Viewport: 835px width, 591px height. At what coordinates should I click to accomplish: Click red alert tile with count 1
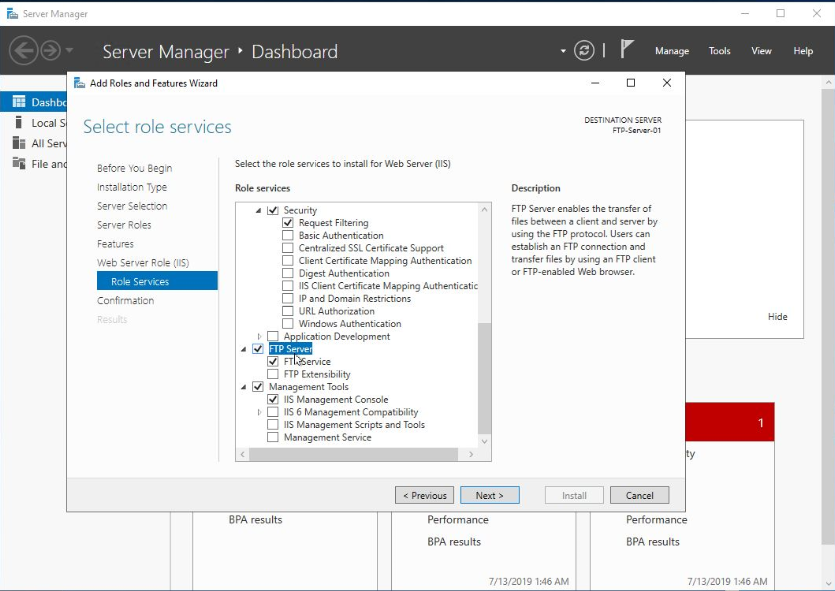(x=730, y=422)
